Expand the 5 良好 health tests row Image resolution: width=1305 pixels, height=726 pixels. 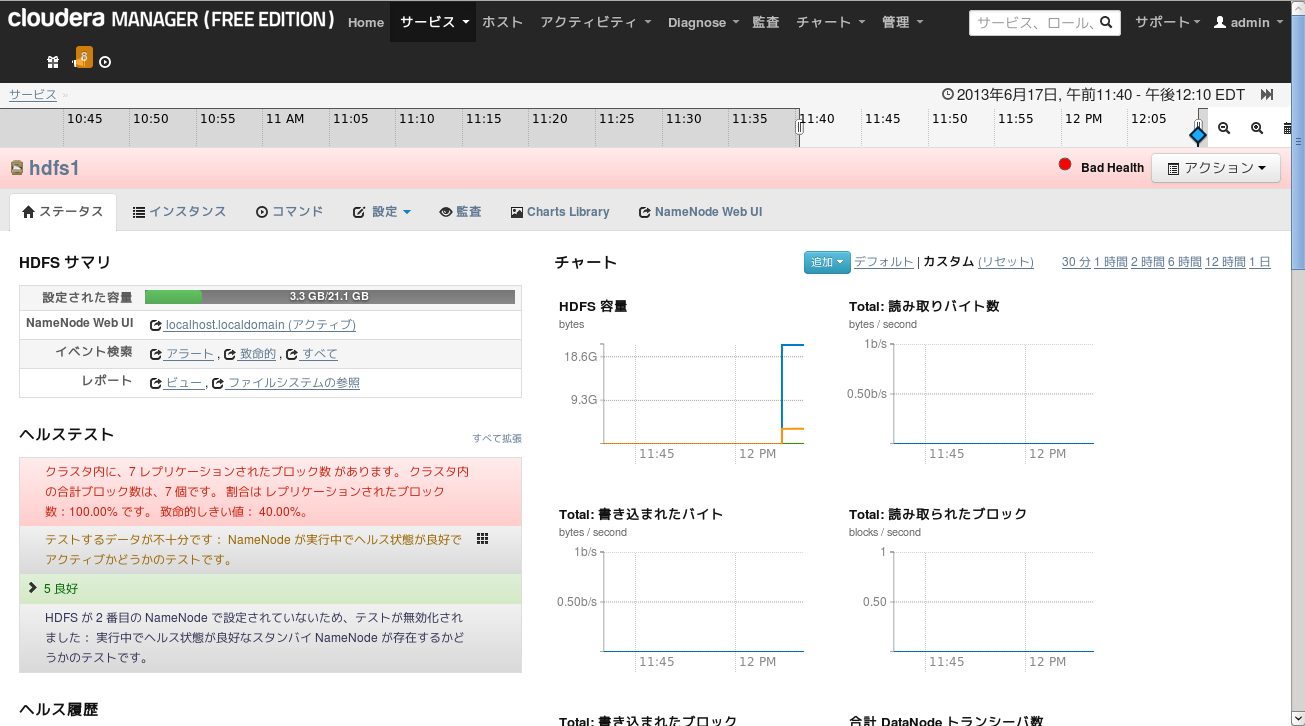point(270,589)
